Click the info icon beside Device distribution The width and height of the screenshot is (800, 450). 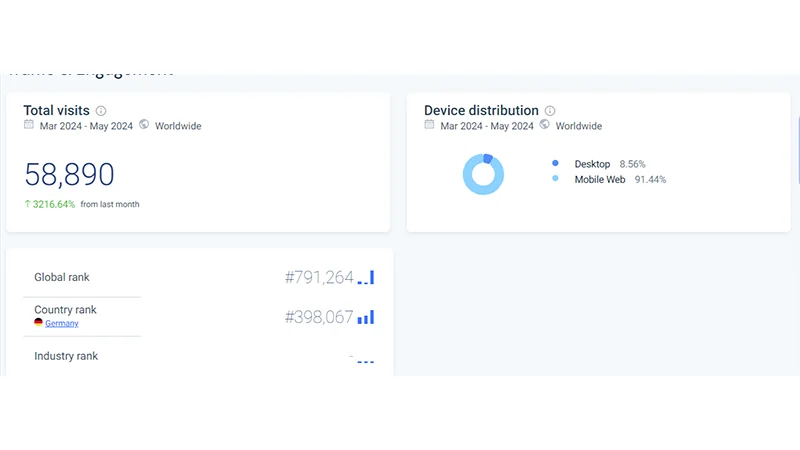(550, 111)
